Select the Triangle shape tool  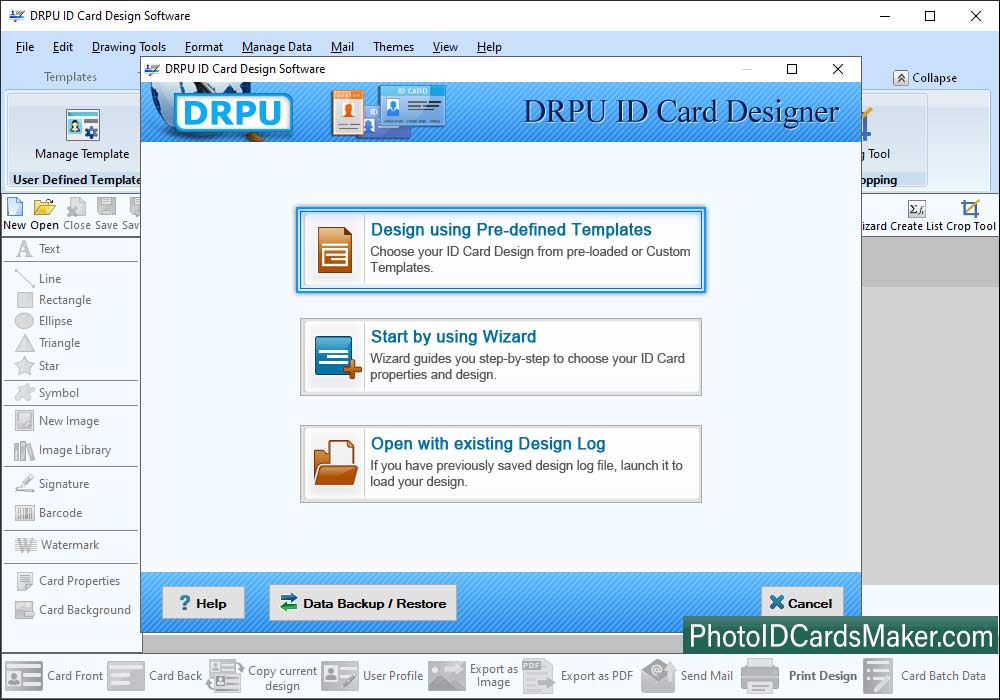(48, 343)
